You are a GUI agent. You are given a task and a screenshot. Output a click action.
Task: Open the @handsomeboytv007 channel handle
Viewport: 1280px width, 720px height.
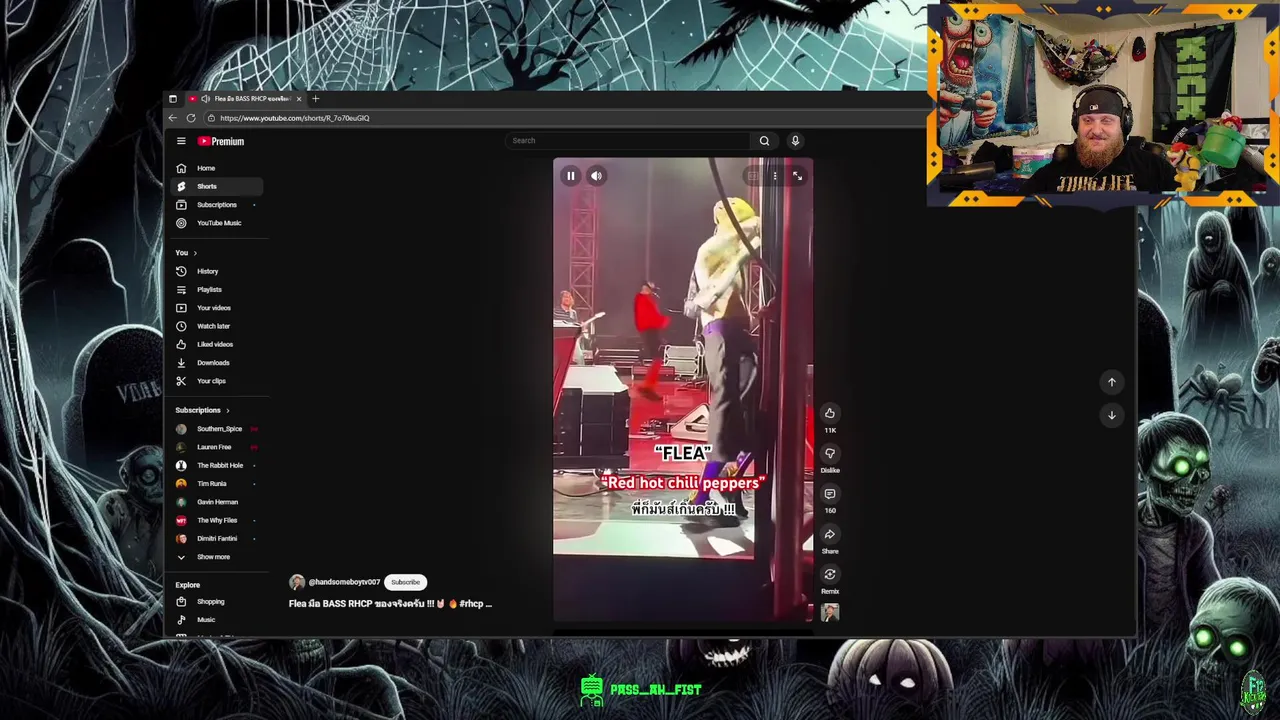pos(344,582)
